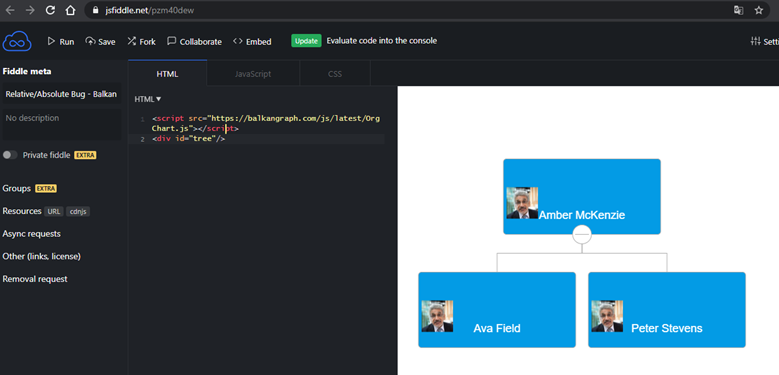Fork this fiddle
The width and height of the screenshot is (779, 375).
141,42
